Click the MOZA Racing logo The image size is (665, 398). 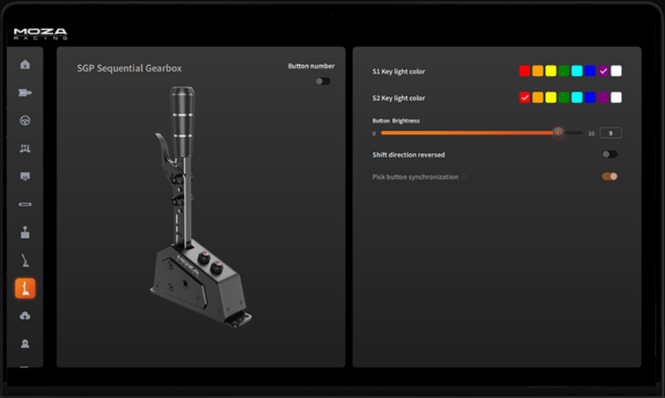pyautogui.click(x=40, y=34)
